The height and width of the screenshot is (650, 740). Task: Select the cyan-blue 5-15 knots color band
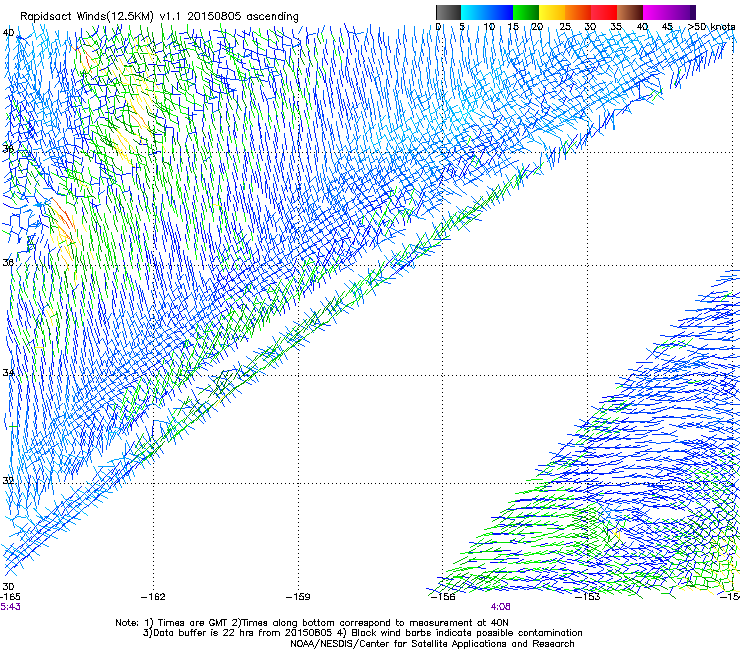(x=487, y=12)
